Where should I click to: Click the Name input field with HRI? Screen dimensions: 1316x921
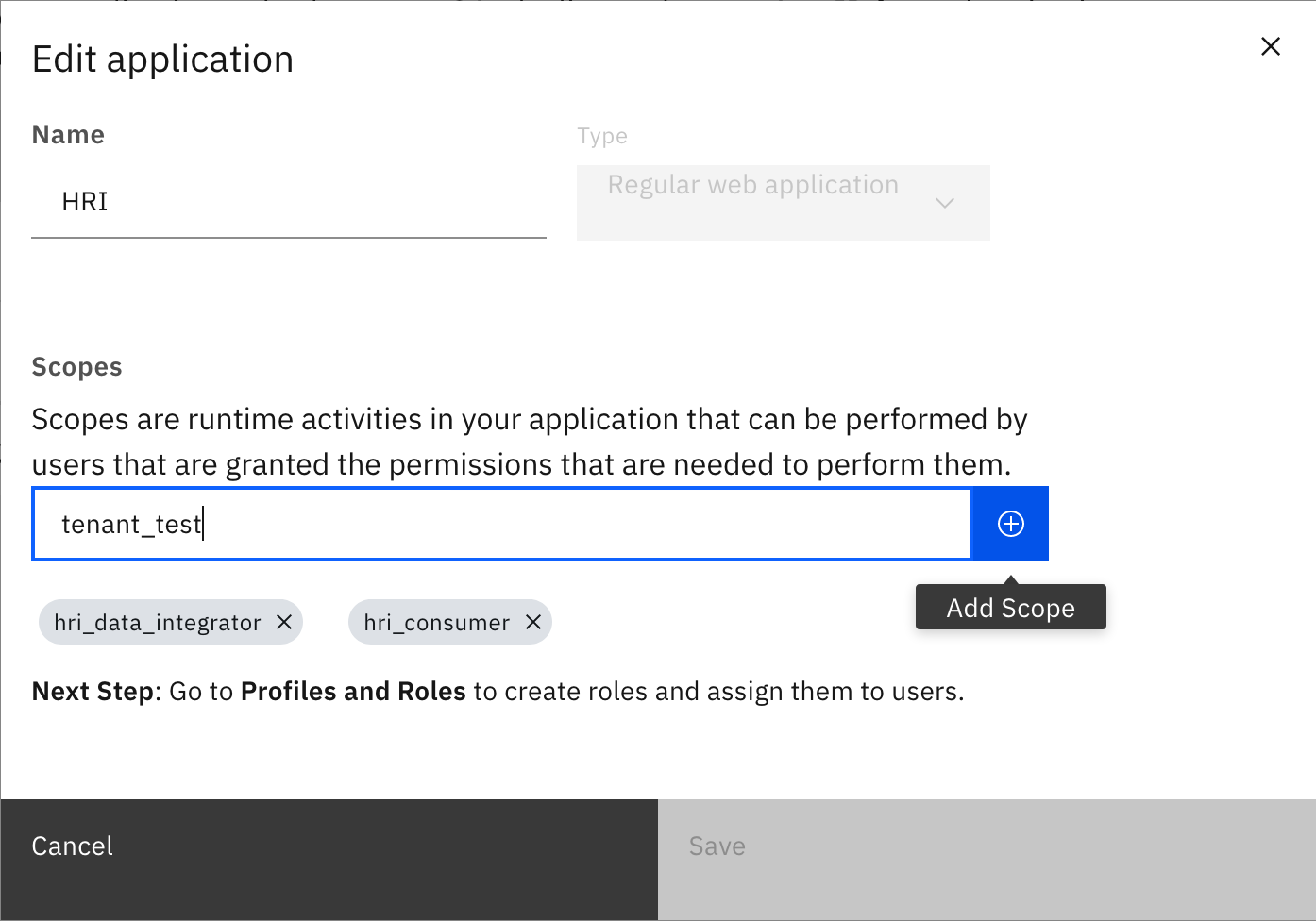click(289, 202)
